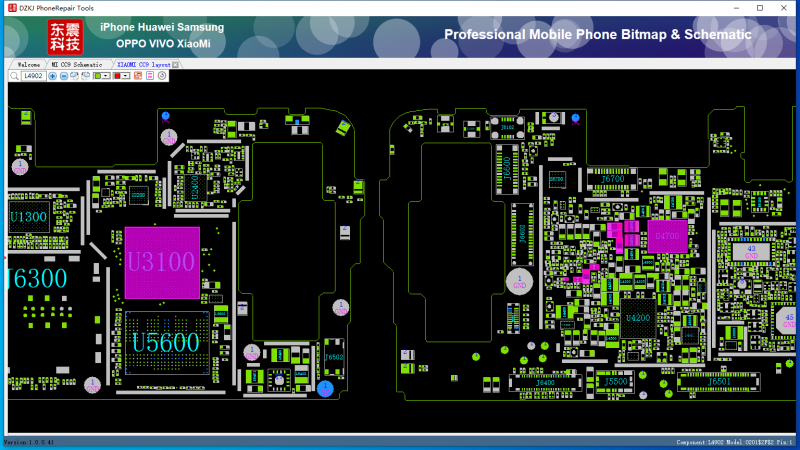Click the magnifier search icon
Screen dimensions: 800x450
coord(14,76)
